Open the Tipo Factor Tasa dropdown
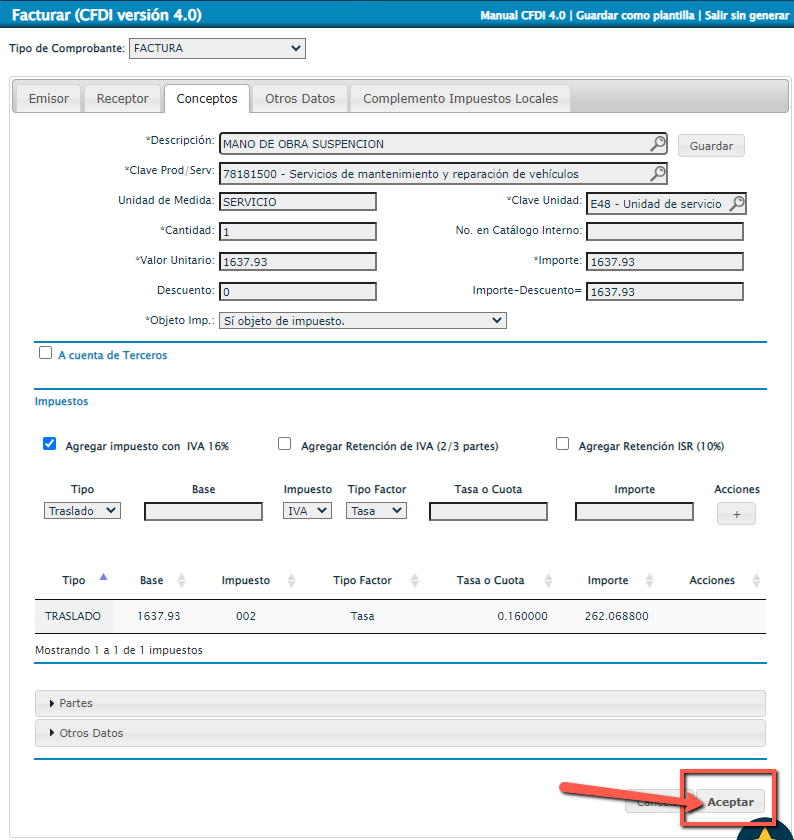This screenshot has height=840, width=794. (376, 510)
